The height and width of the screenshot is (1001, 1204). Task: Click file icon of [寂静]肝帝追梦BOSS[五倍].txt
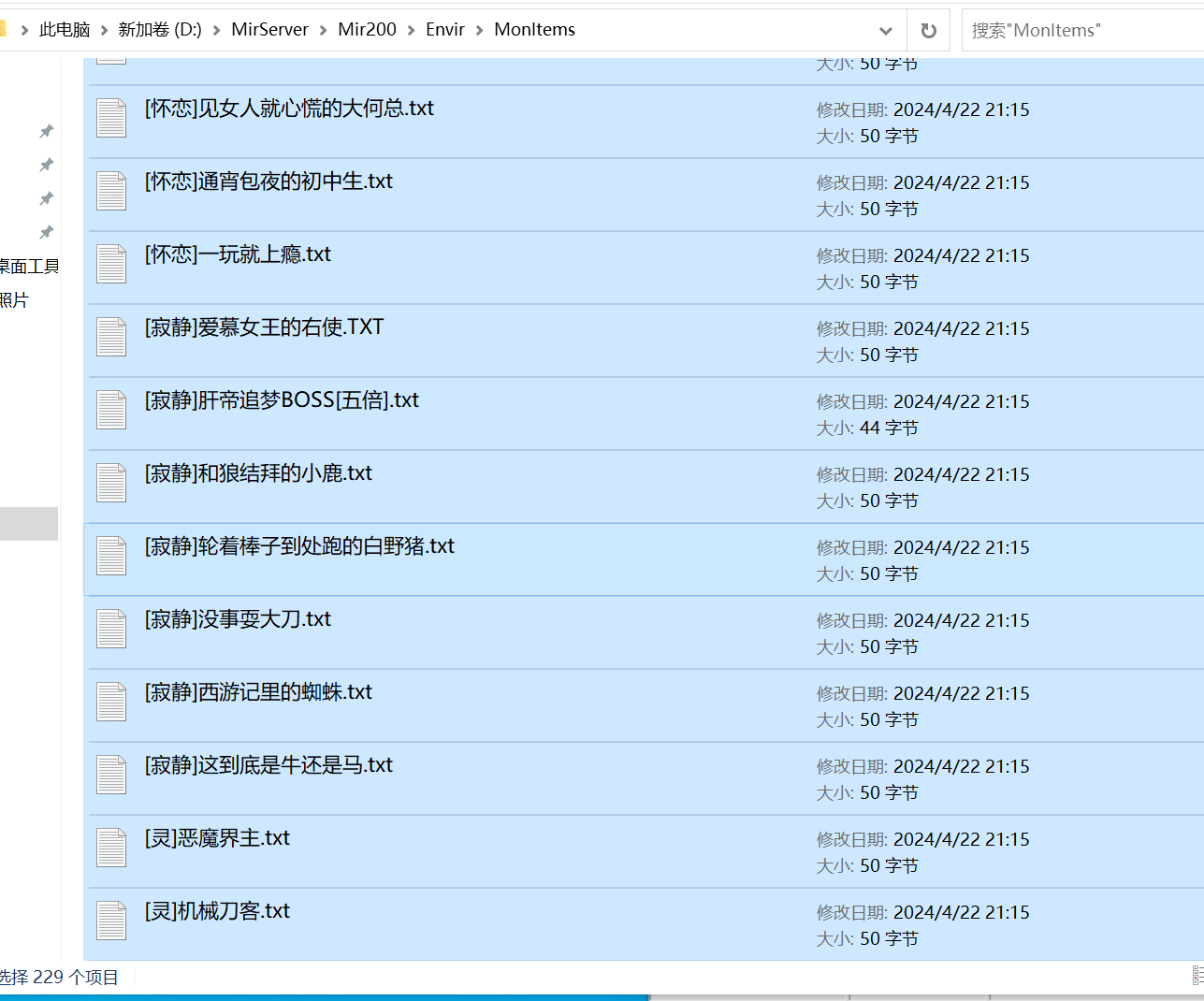[111, 410]
